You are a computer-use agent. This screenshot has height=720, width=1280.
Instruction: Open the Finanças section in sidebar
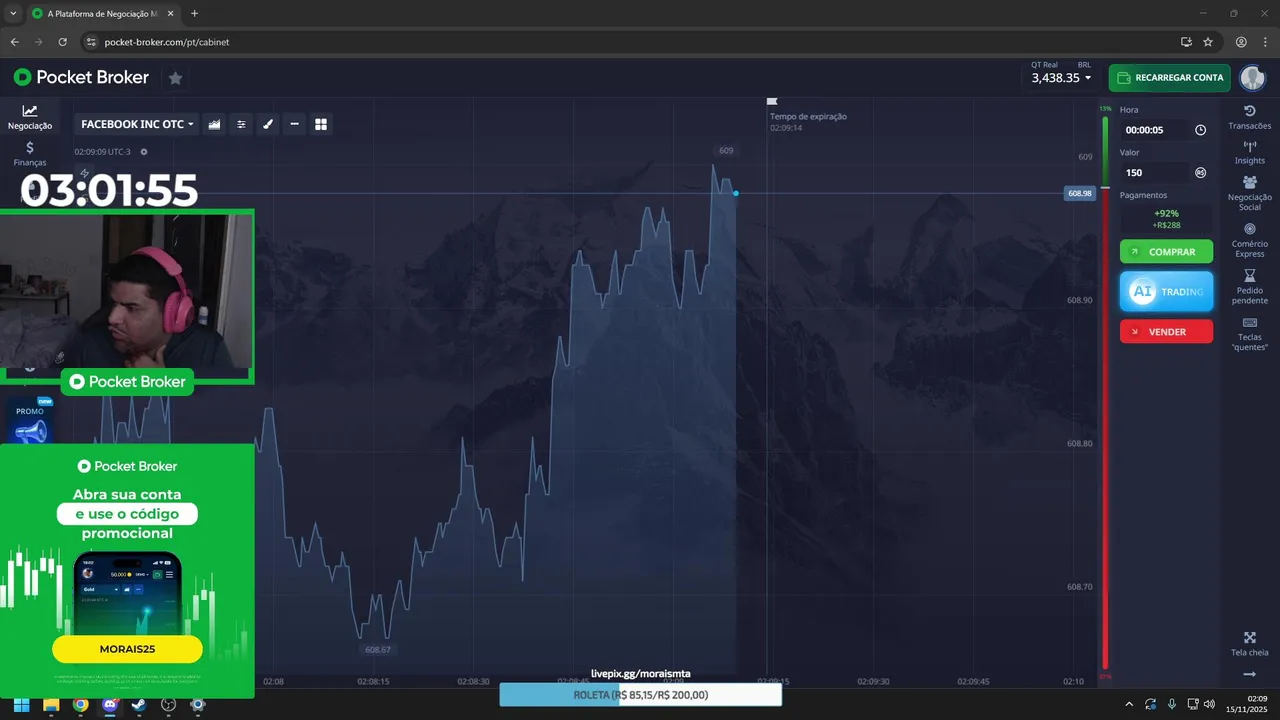click(30, 153)
